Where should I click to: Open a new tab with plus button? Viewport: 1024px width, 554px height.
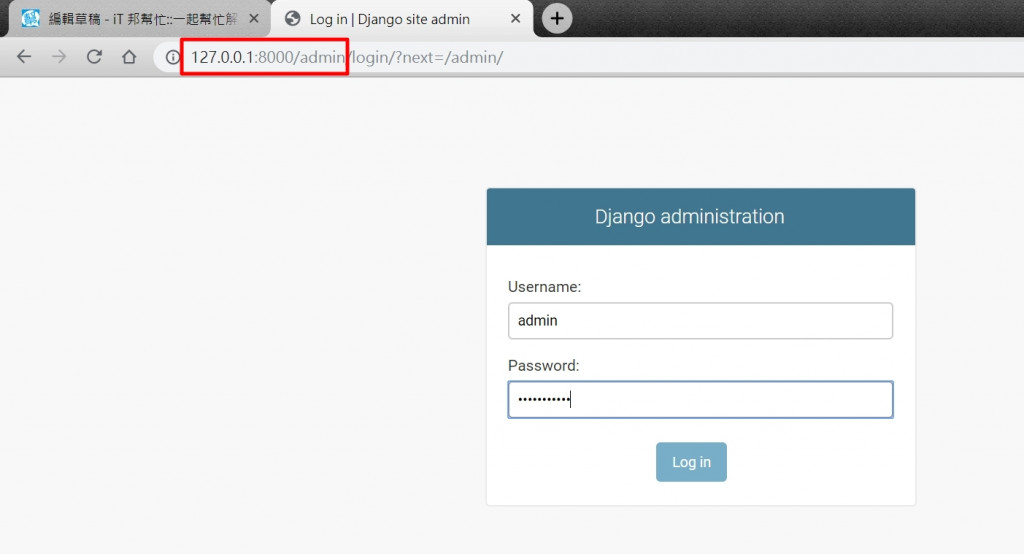(556, 18)
